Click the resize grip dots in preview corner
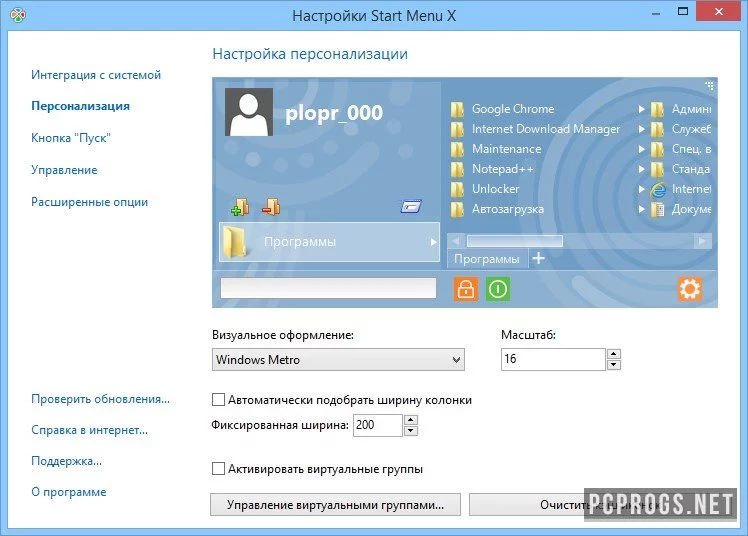748x536 pixels. pyautogui.click(x=710, y=85)
